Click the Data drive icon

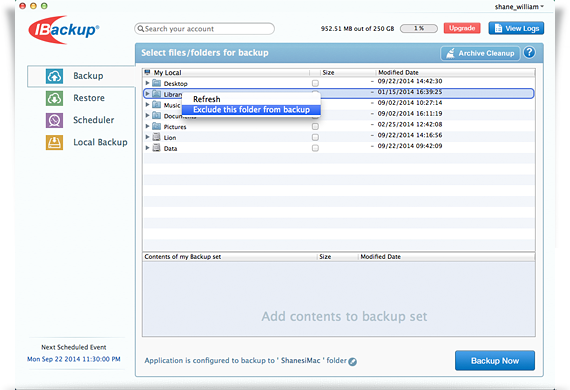[156, 148]
